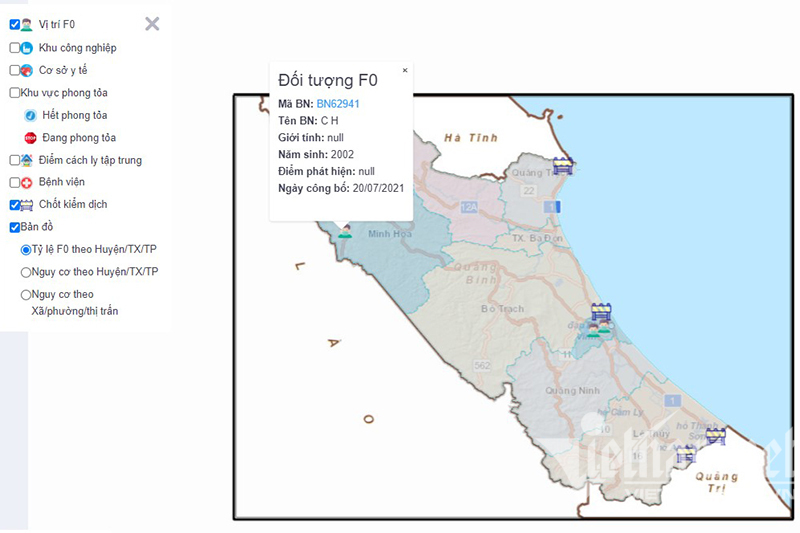Viewport: 800px width, 533px height.
Task: Click the F0 patient markers cluster at Đồng Hới
Action: pyautogui.click(x=598, y=329)
